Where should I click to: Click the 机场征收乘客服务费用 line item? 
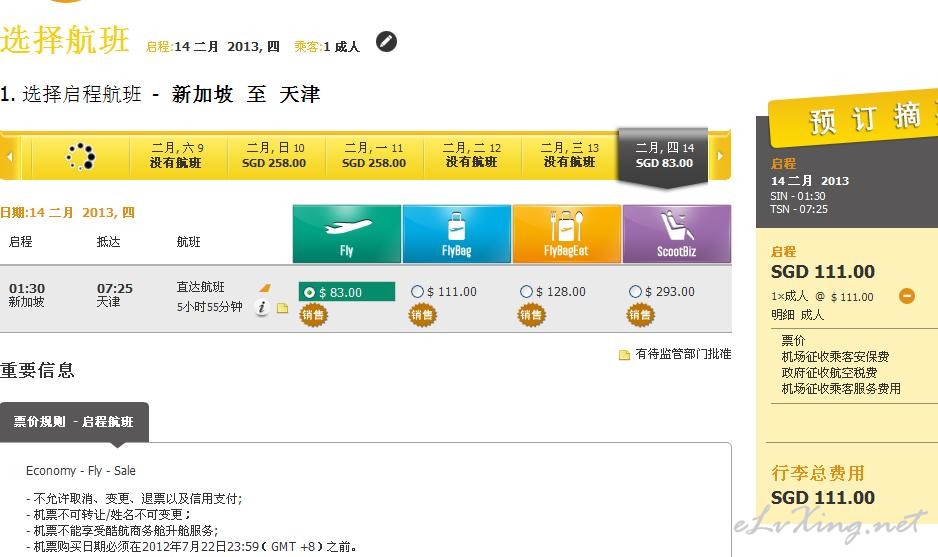(x=841, y=389)
